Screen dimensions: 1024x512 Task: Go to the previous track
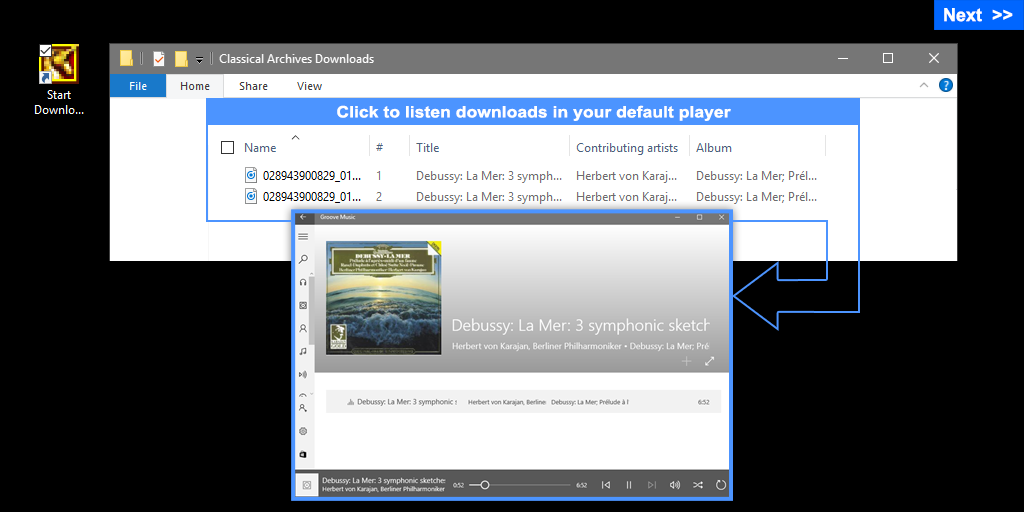[x=606, y=485]
